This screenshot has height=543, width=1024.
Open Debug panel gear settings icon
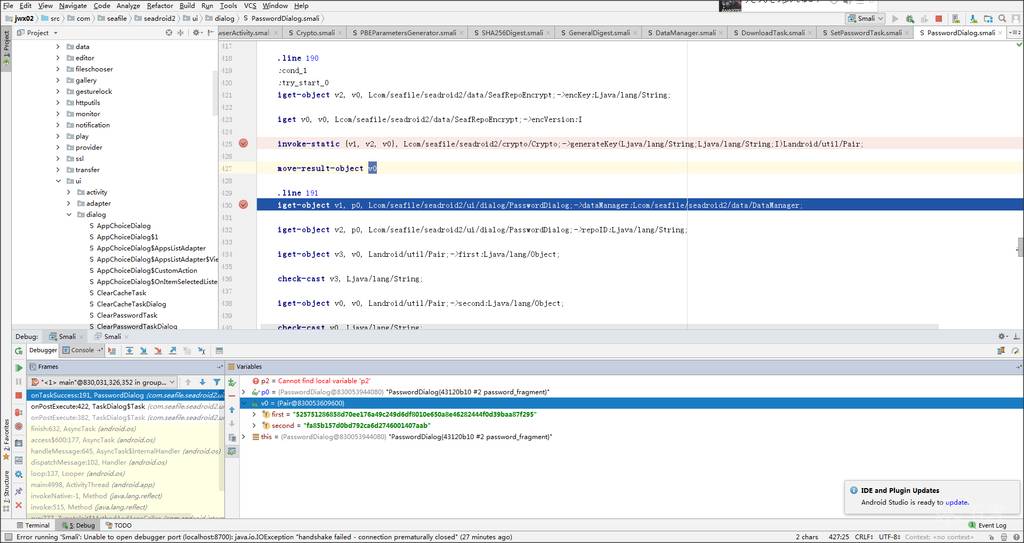[x=1002, y=337]
